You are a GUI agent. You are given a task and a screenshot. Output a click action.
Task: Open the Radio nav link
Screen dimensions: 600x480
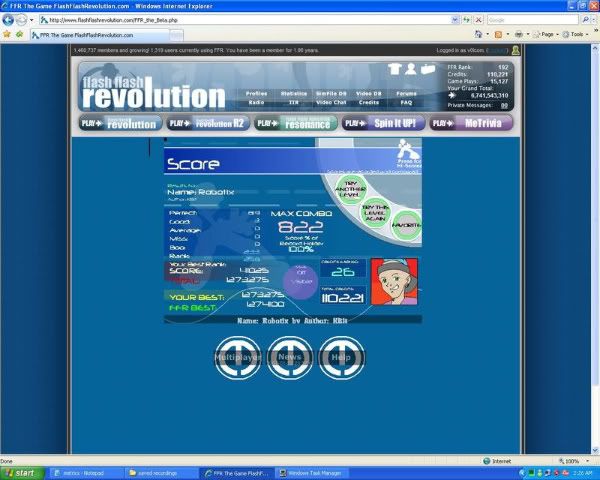pos(256,103)
